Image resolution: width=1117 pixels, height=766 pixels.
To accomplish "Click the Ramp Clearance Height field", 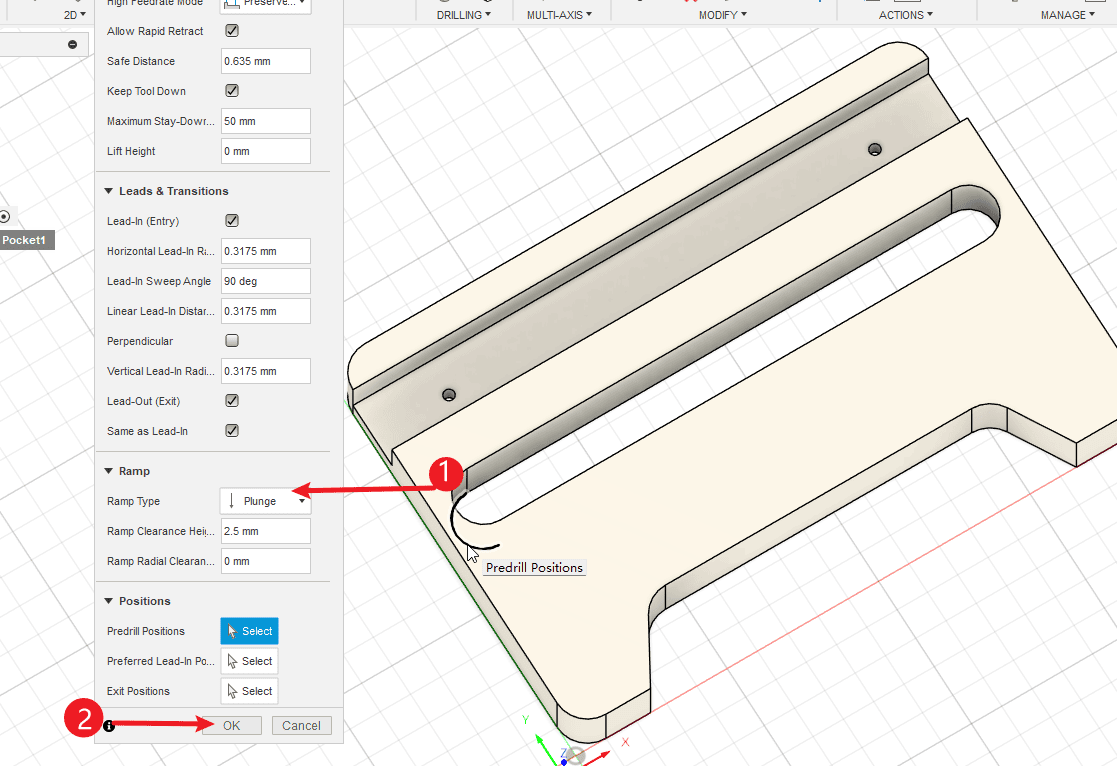I will pyautogui.click(x=265, y=531).
